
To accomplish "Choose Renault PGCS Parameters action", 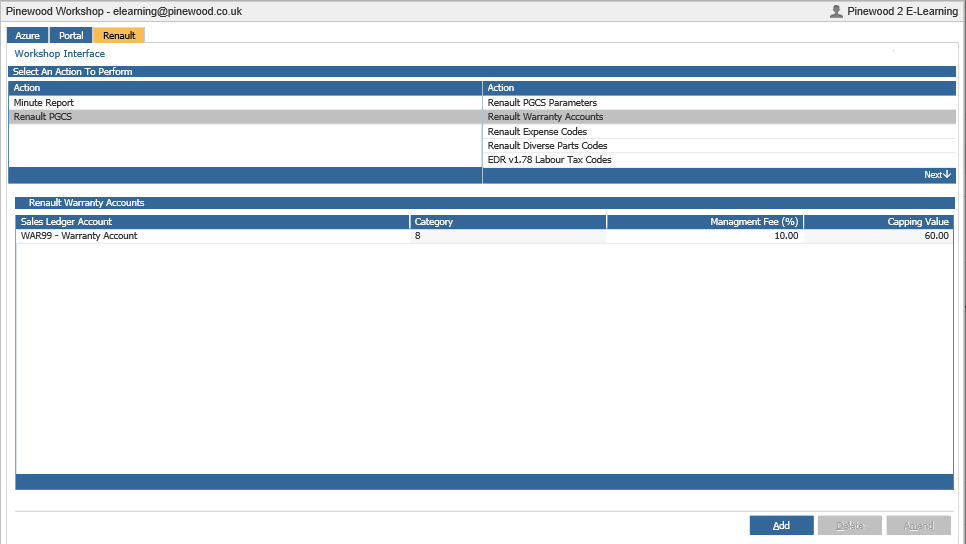I will 719,103.
